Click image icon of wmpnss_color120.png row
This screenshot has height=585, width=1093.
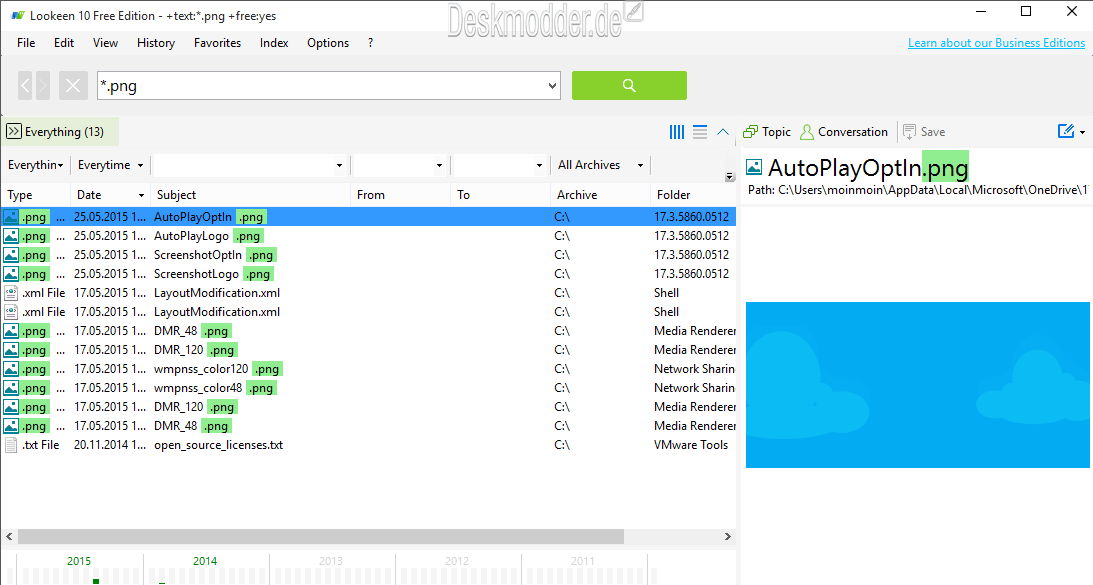[11, 369]
